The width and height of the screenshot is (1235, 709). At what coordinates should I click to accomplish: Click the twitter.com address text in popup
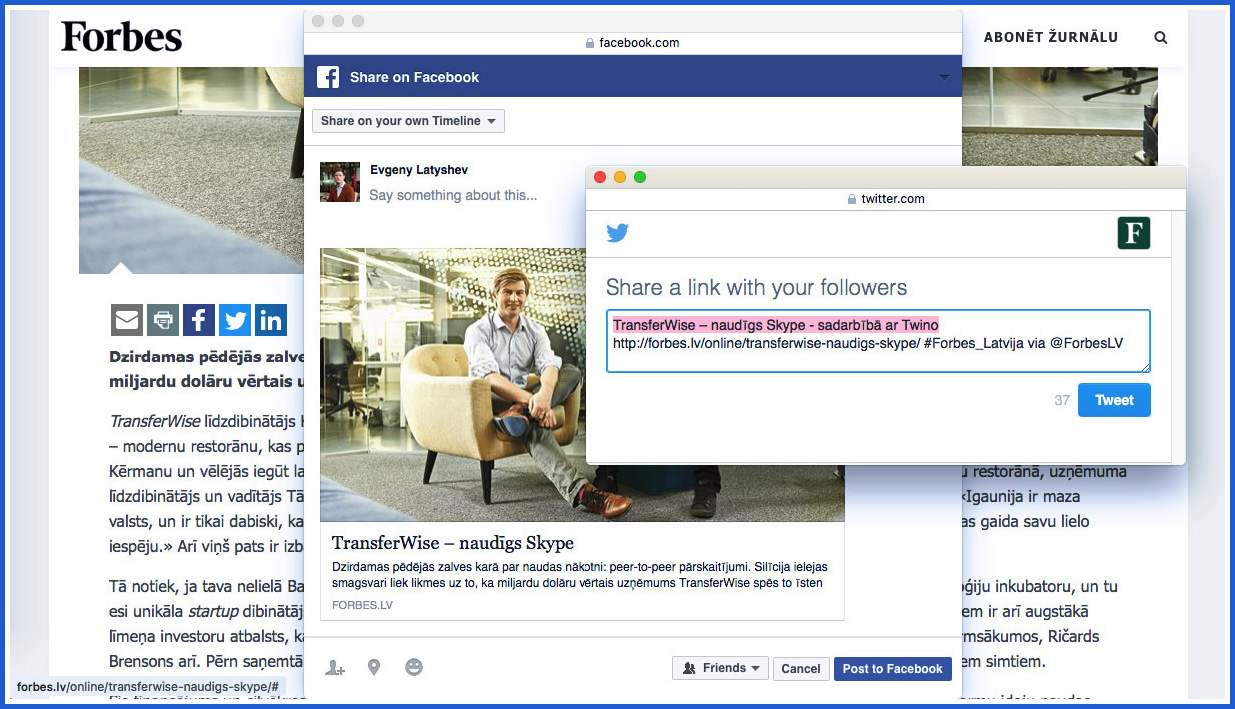tap(893, 199)
